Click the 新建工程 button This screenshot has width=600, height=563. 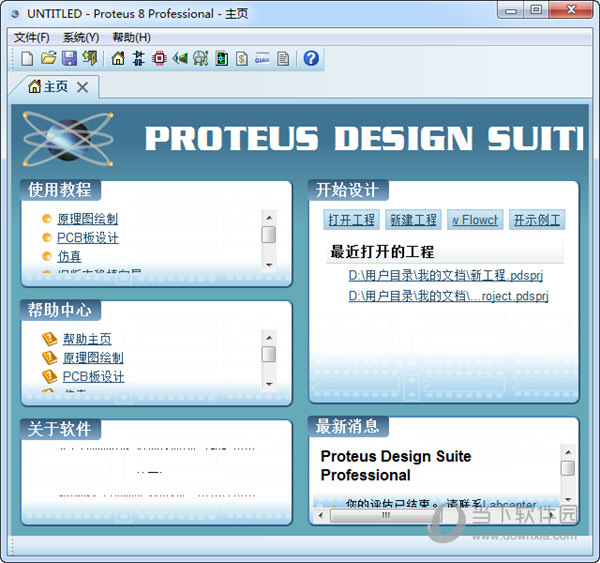pyautogui.click(x=413, y=220)
